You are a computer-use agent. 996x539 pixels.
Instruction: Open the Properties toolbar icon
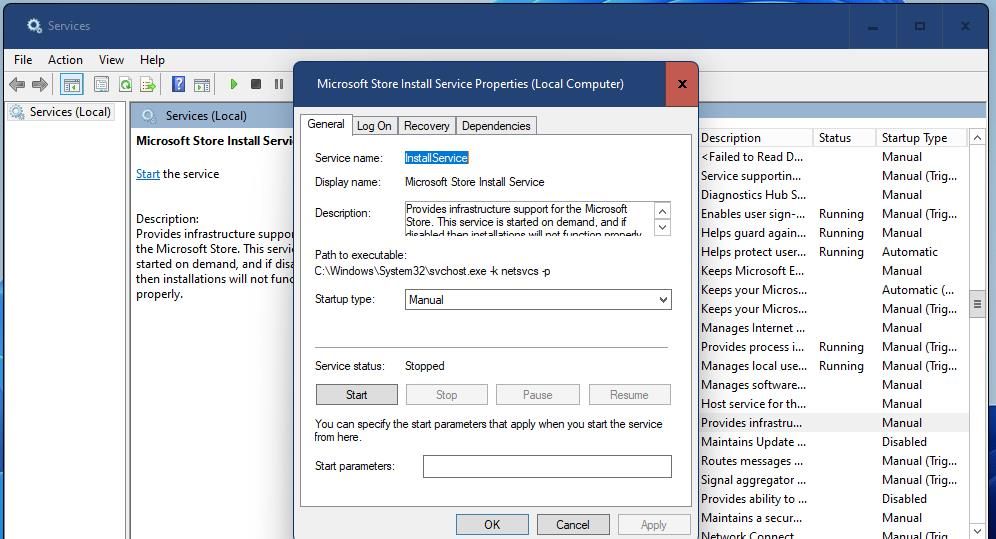coord(101,84)
